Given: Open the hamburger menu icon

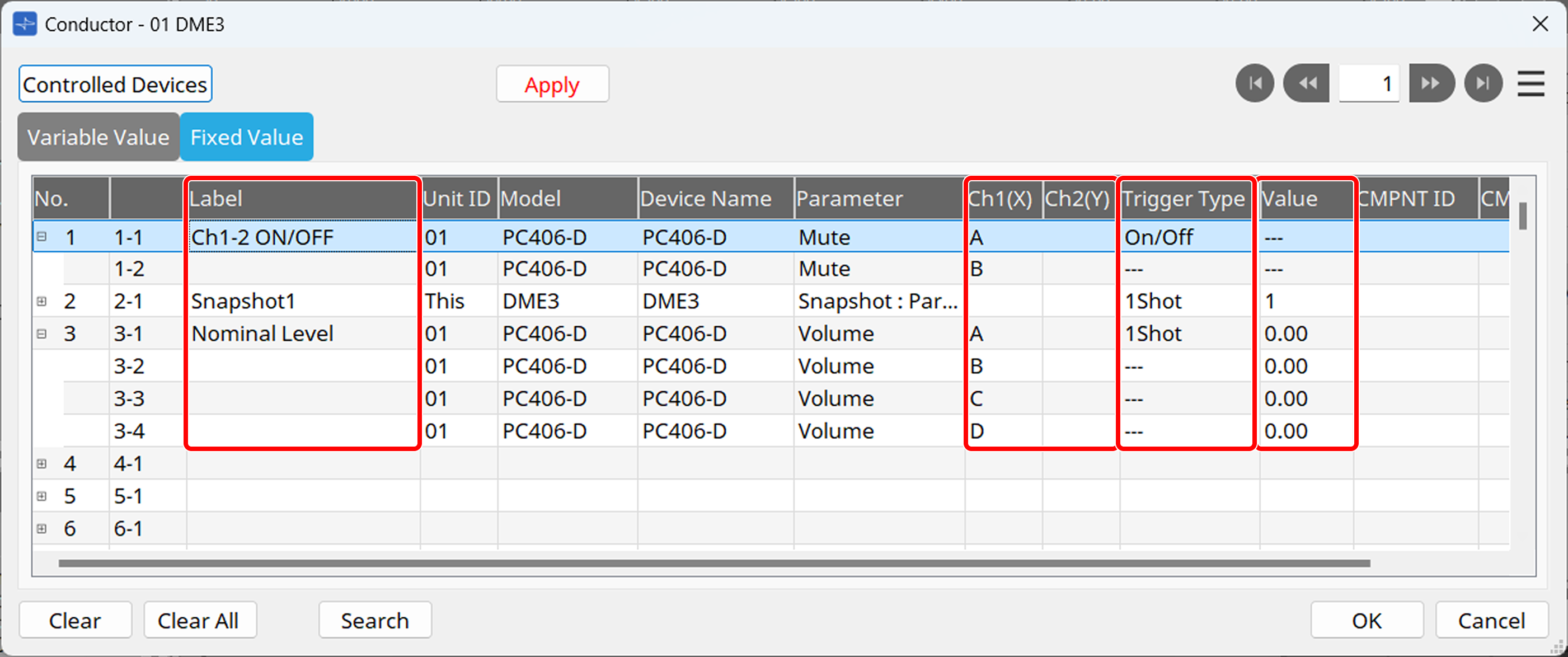Looking at the screenshot, I should tap(1532, 83).
